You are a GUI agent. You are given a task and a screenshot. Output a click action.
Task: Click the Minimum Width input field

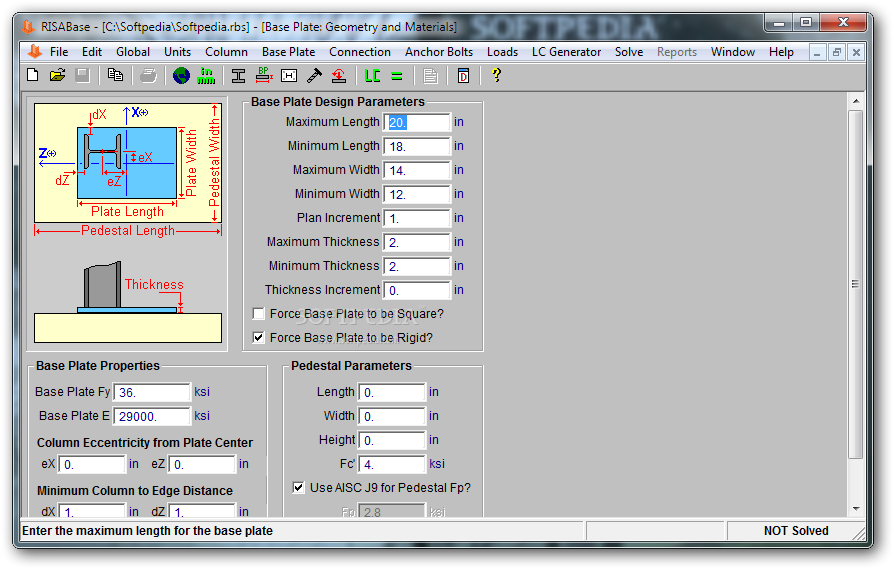[417, 194]
